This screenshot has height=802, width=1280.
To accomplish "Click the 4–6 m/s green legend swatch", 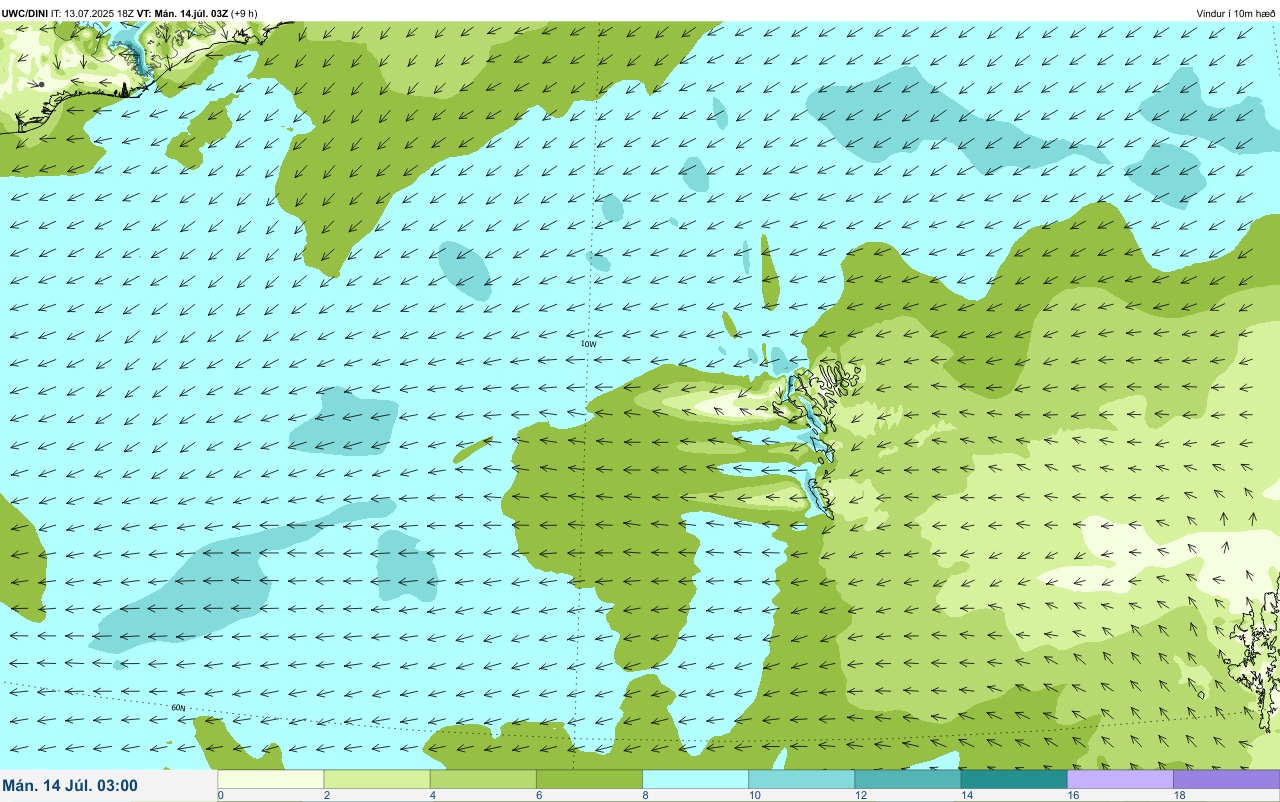I will [483, 779].
